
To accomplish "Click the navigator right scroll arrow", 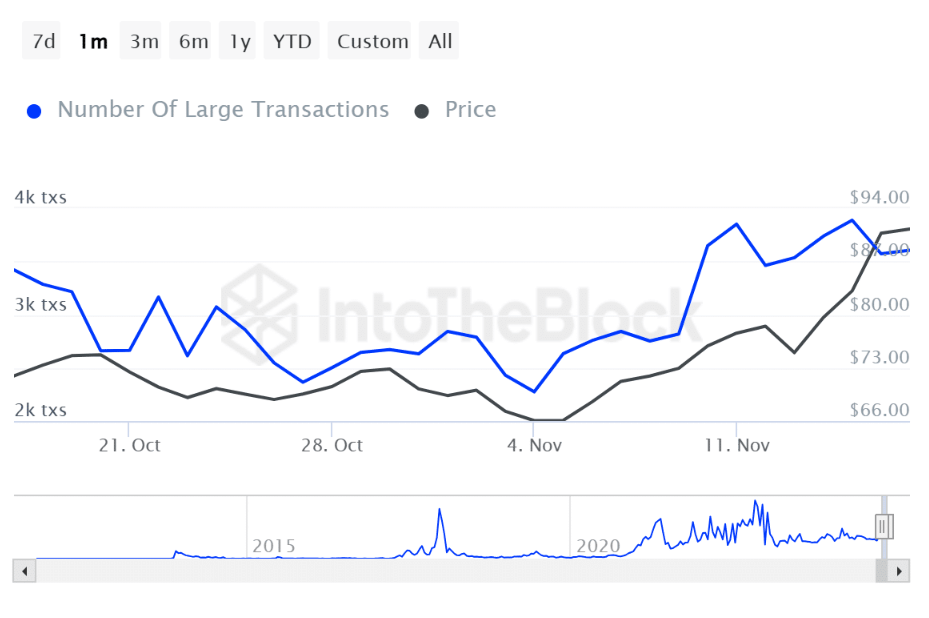I will (899, 571).
